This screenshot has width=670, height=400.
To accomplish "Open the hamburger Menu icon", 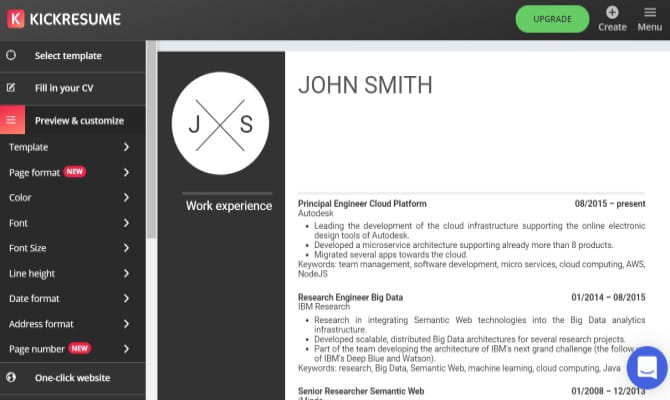I will pos(650,12).
